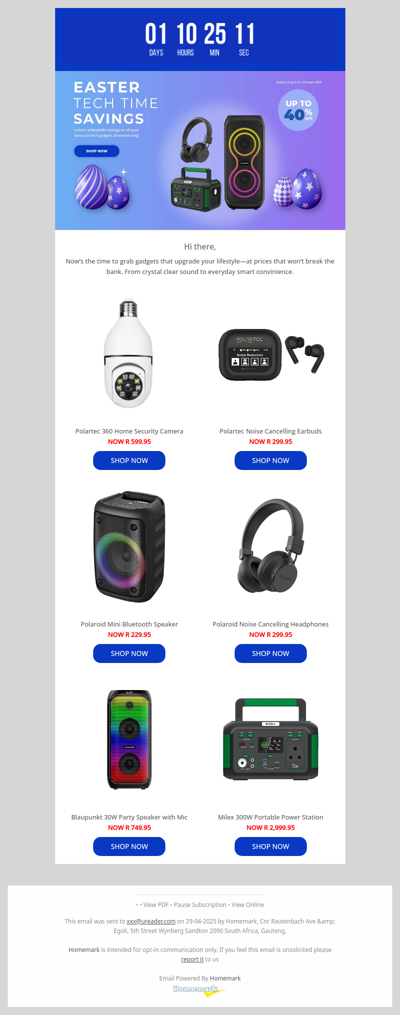Select the black headphones product image
This screenshot has height=1015, width=400.
271,548
